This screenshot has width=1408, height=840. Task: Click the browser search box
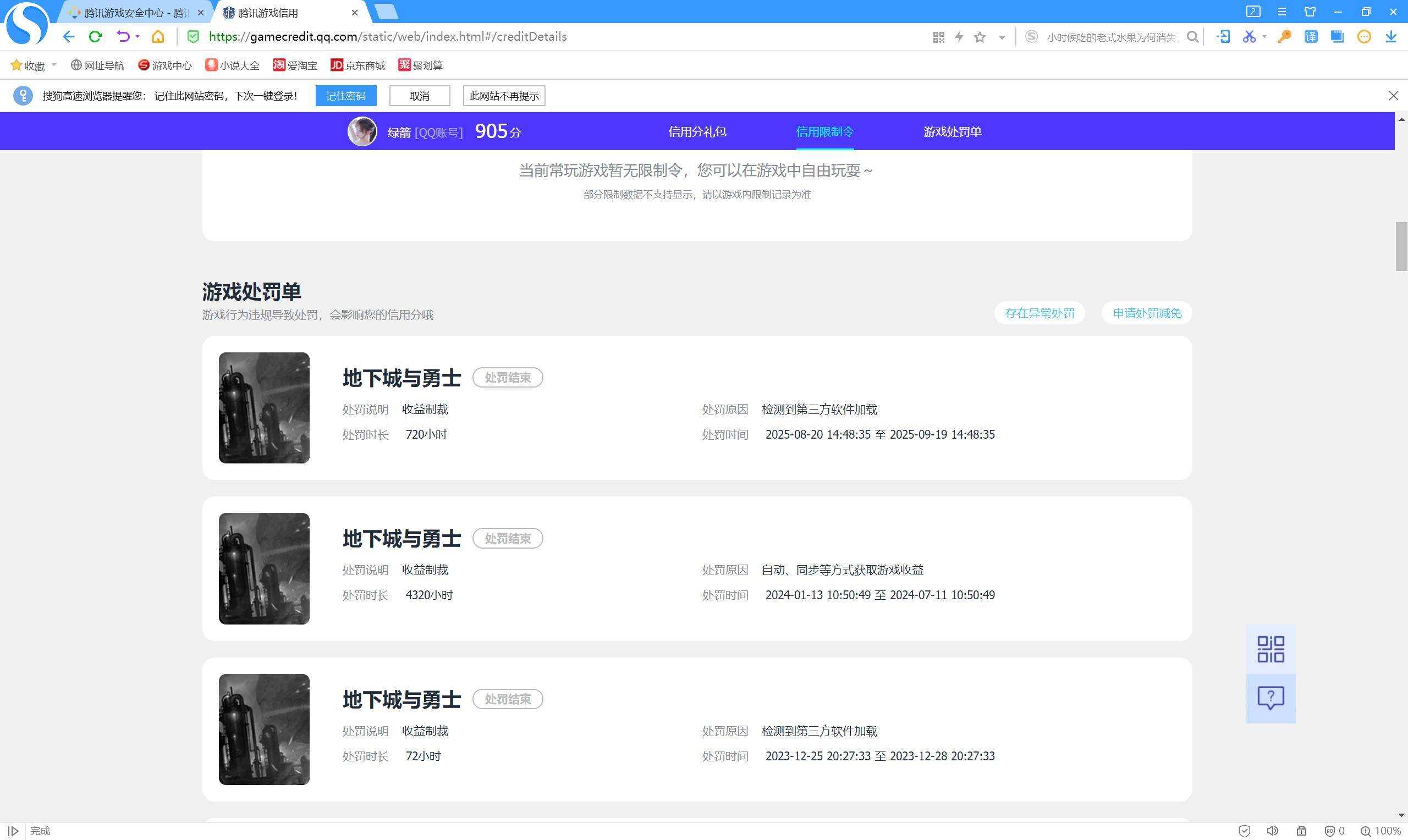[x=1111, y=37]
